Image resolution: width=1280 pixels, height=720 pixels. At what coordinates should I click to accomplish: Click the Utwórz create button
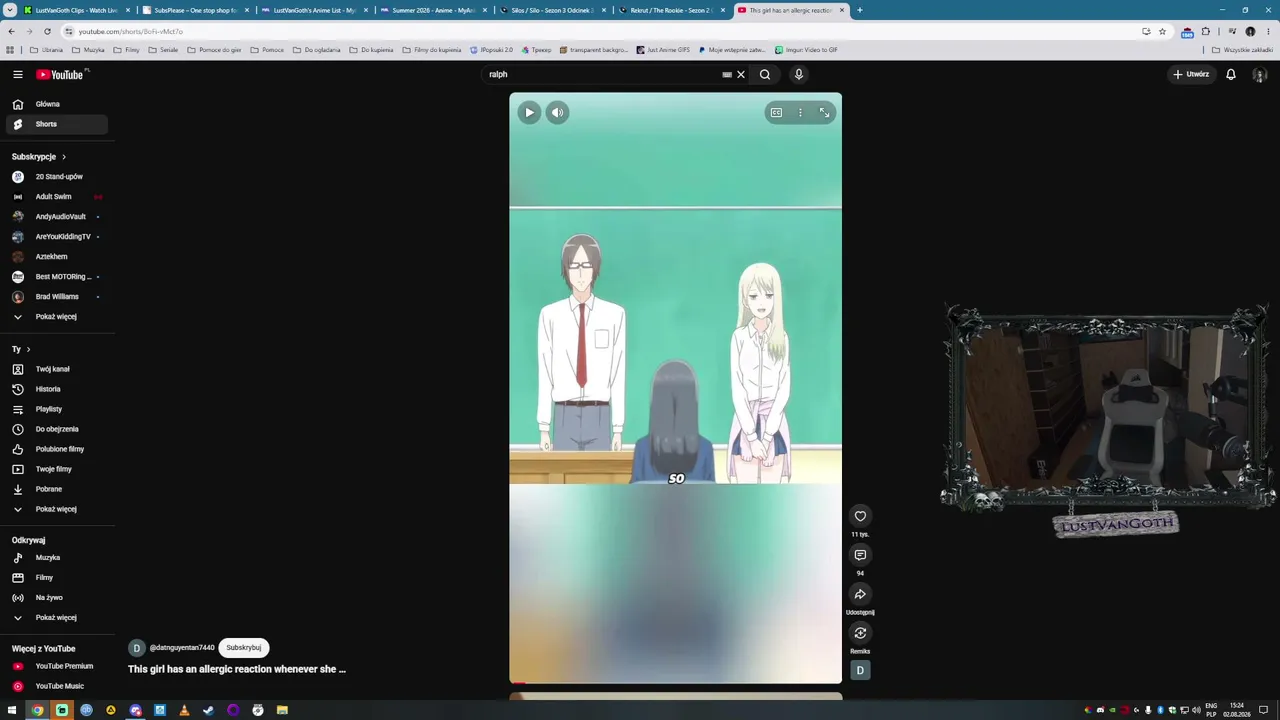[1191, 74]
